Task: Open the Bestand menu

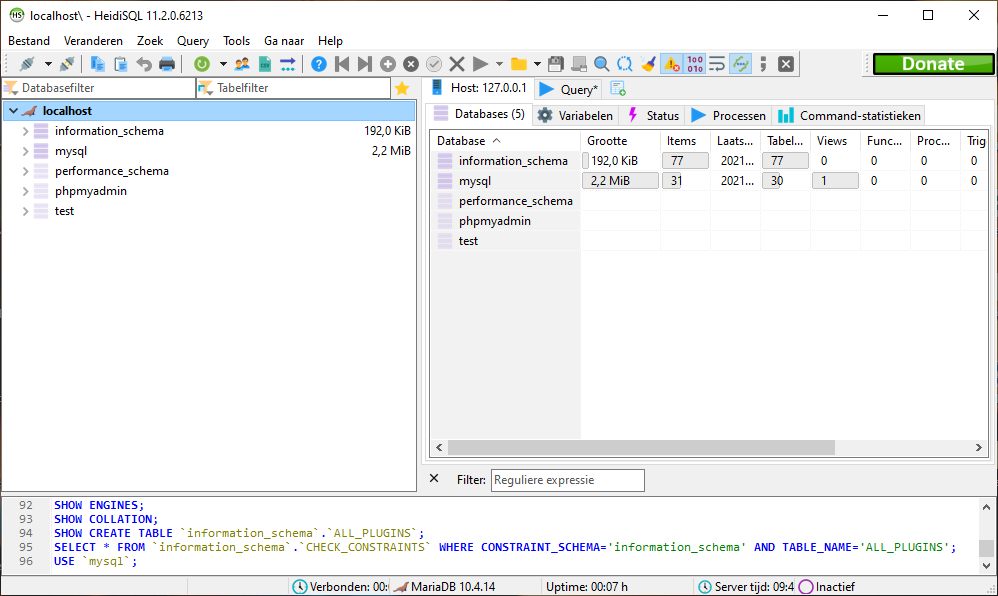Action: pos(29,41)
